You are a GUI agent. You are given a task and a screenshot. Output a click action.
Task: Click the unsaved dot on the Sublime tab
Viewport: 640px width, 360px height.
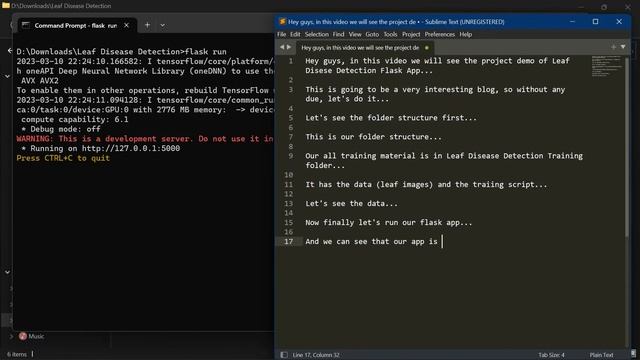tap(427, 48)
